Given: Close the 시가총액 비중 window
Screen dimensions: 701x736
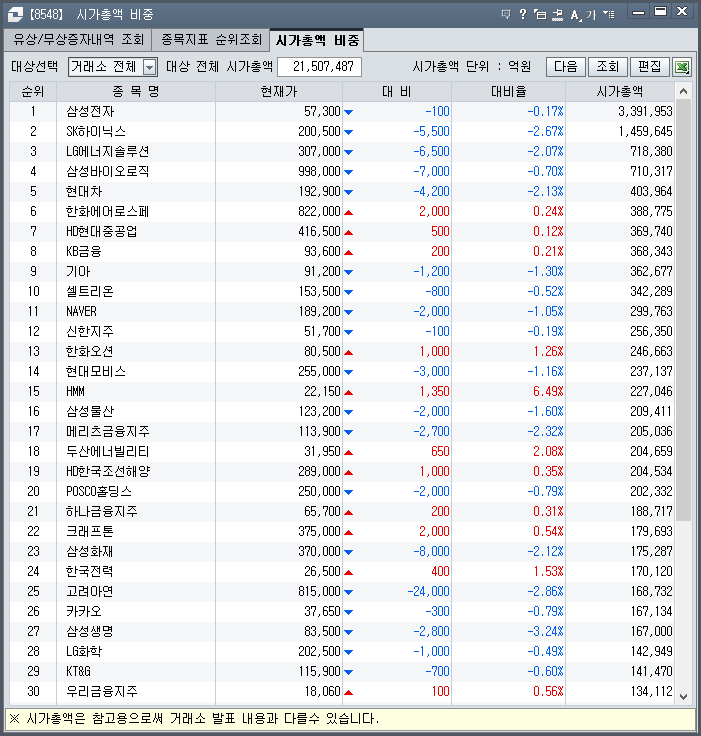Looking at the screenshot, I should pyautogui.click(x=682, y=12).
